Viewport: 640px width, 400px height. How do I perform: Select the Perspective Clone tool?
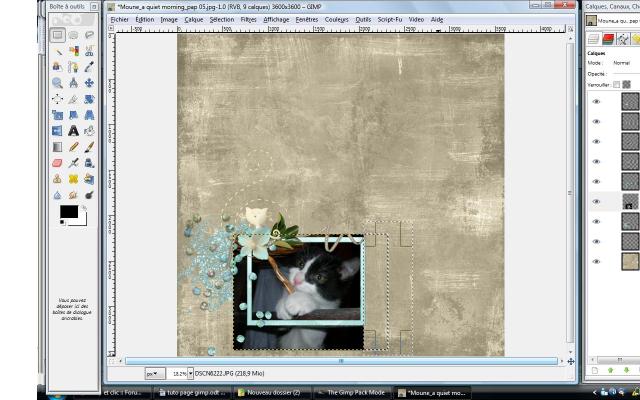coord(89,179)
